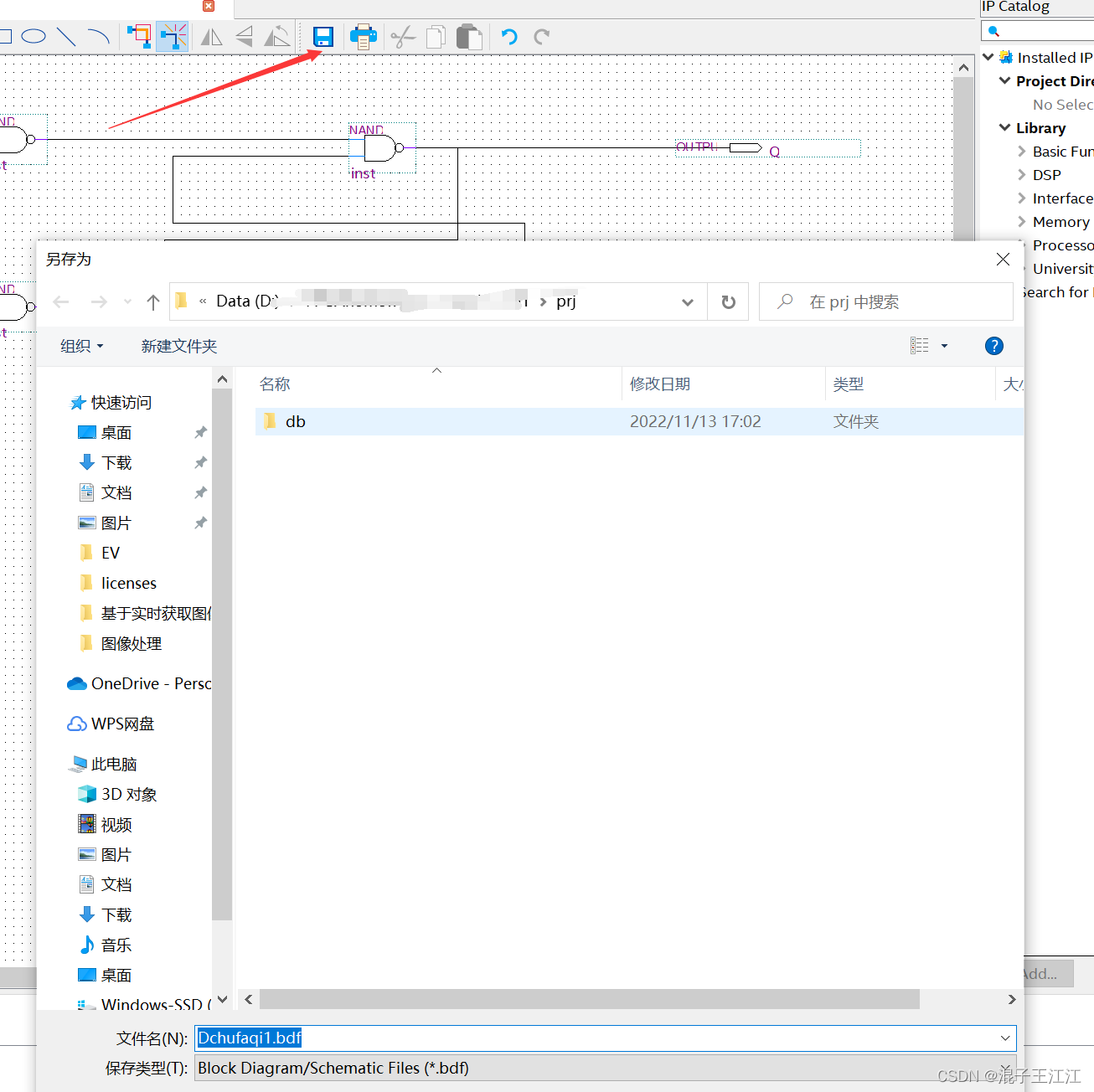Image resolution: width=1094 pixels, height=1092 pixels.
Task: Refresh the prj folder view
Action: pos(729,302)
